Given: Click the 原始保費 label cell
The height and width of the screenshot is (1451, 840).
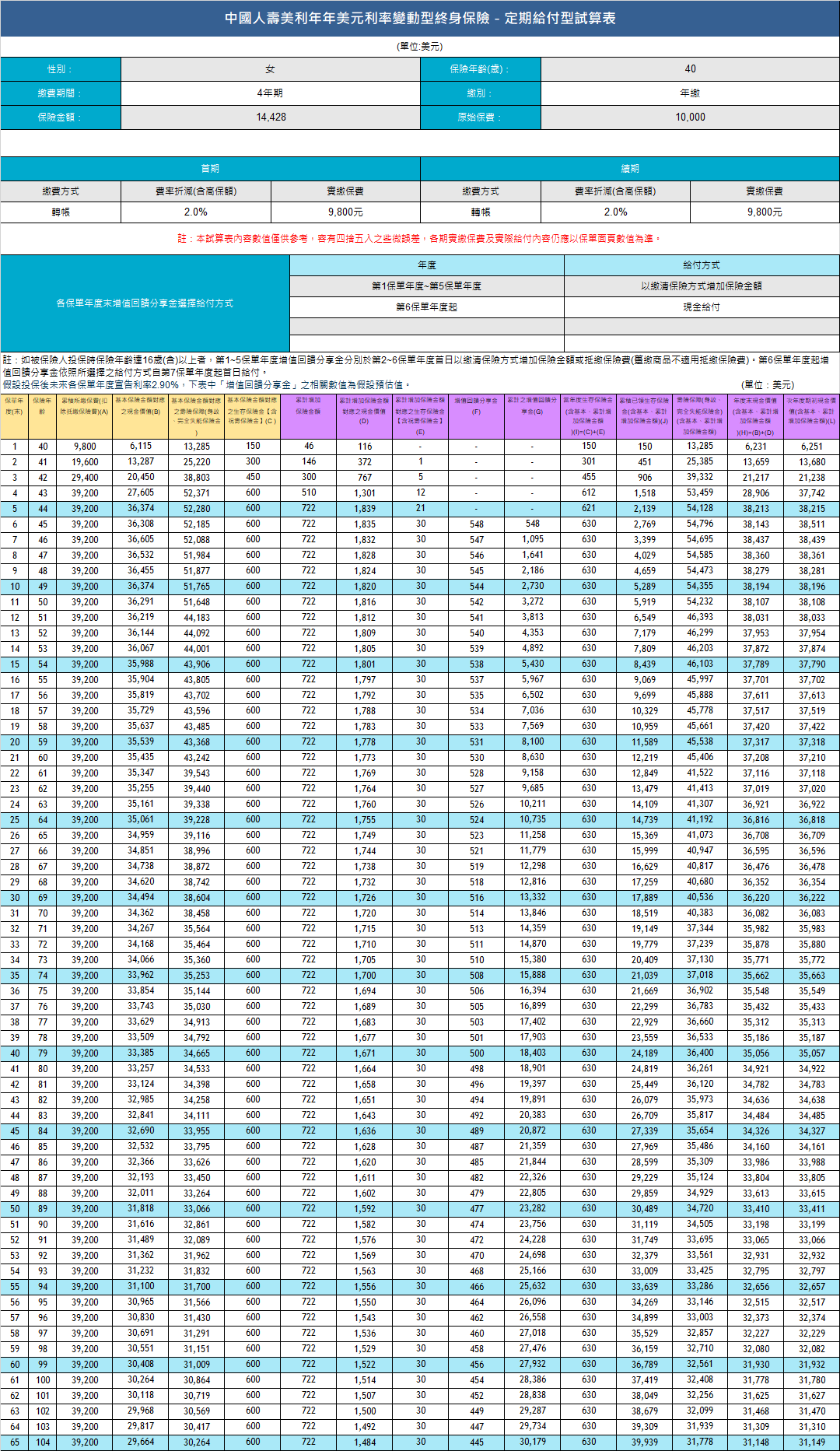Looking at the screenshot, I should click(481, 117).
